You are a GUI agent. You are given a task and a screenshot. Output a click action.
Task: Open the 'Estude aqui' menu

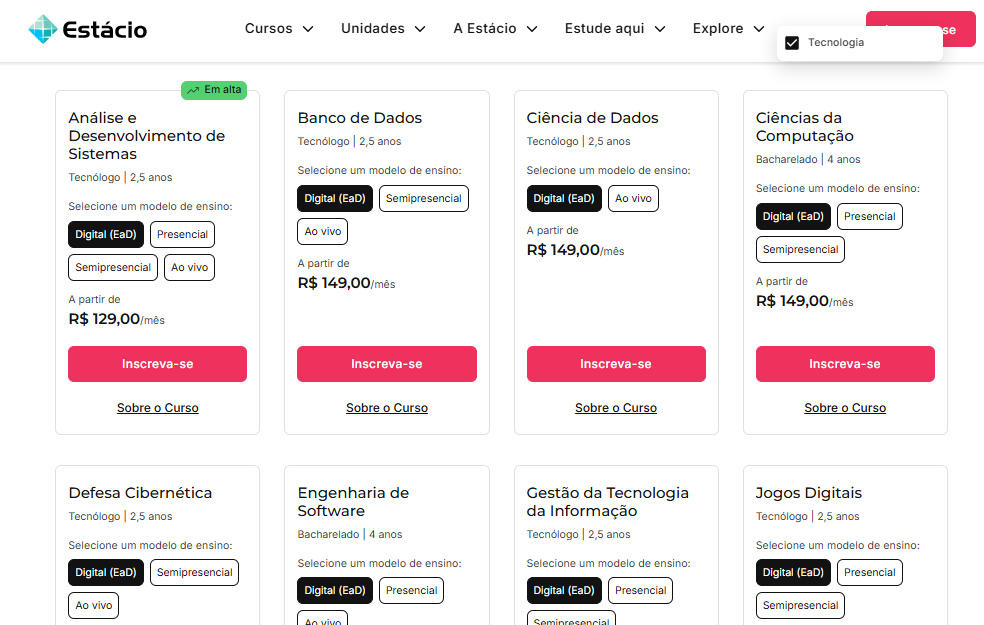(614, 29)
